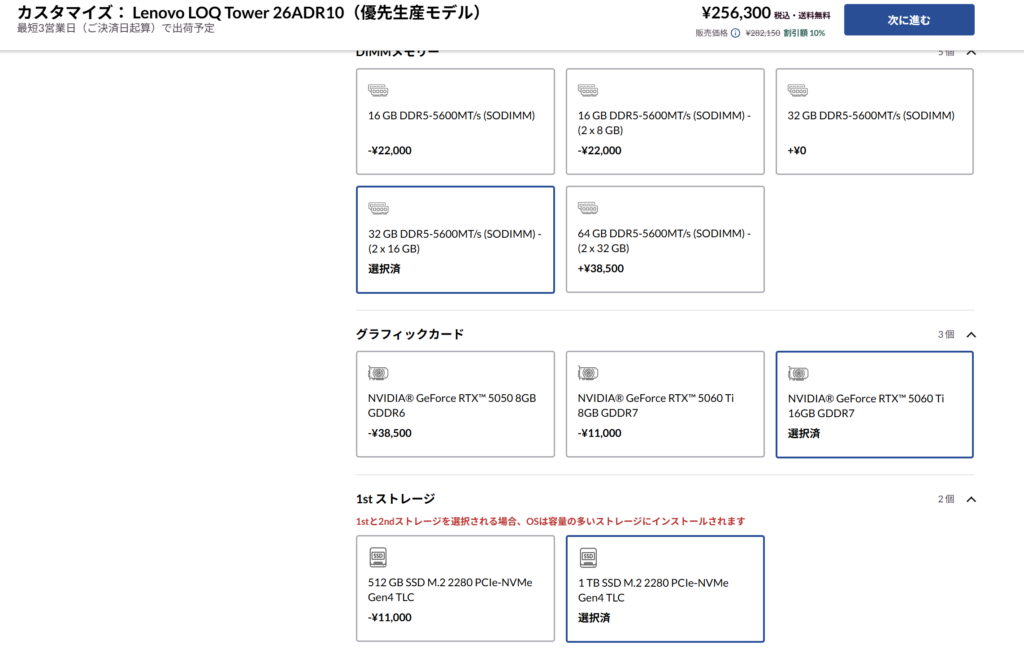
Task: Click the RTX 5060 Ti 16GB card icon
Action: point(798,373)
